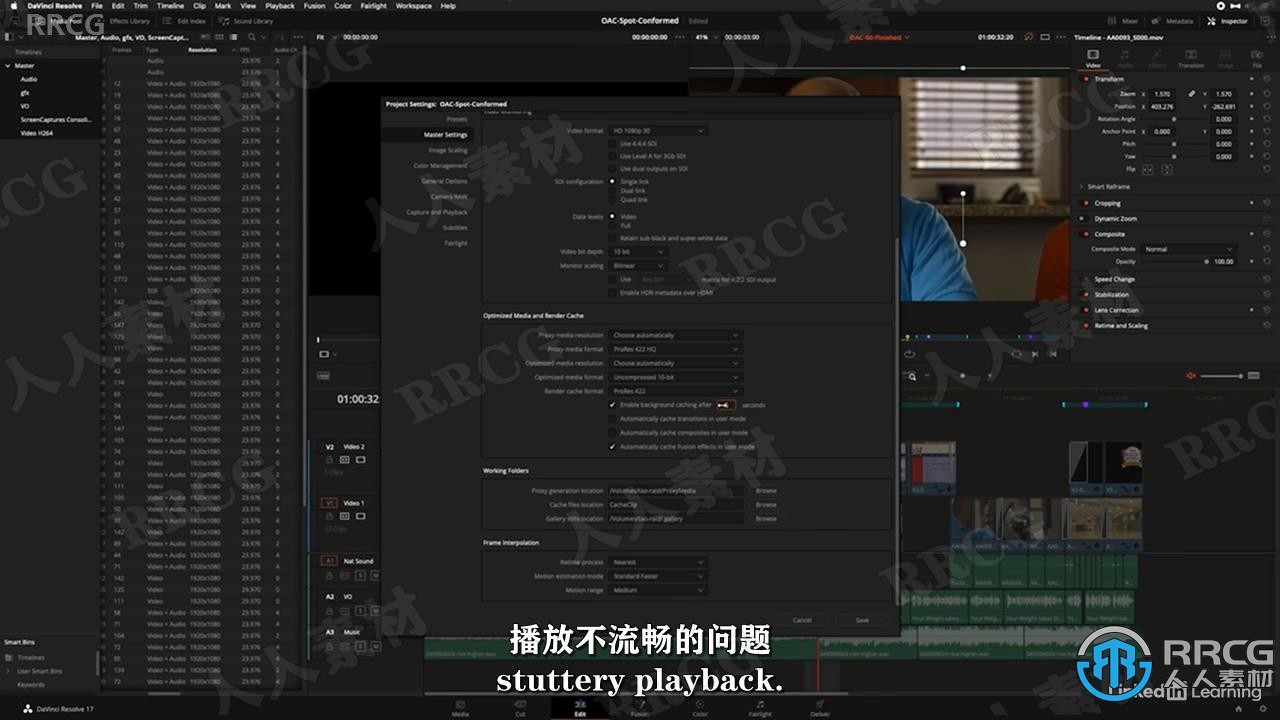Open the Edit Index panel
The image size is (1280, 720).
[186, 20]
